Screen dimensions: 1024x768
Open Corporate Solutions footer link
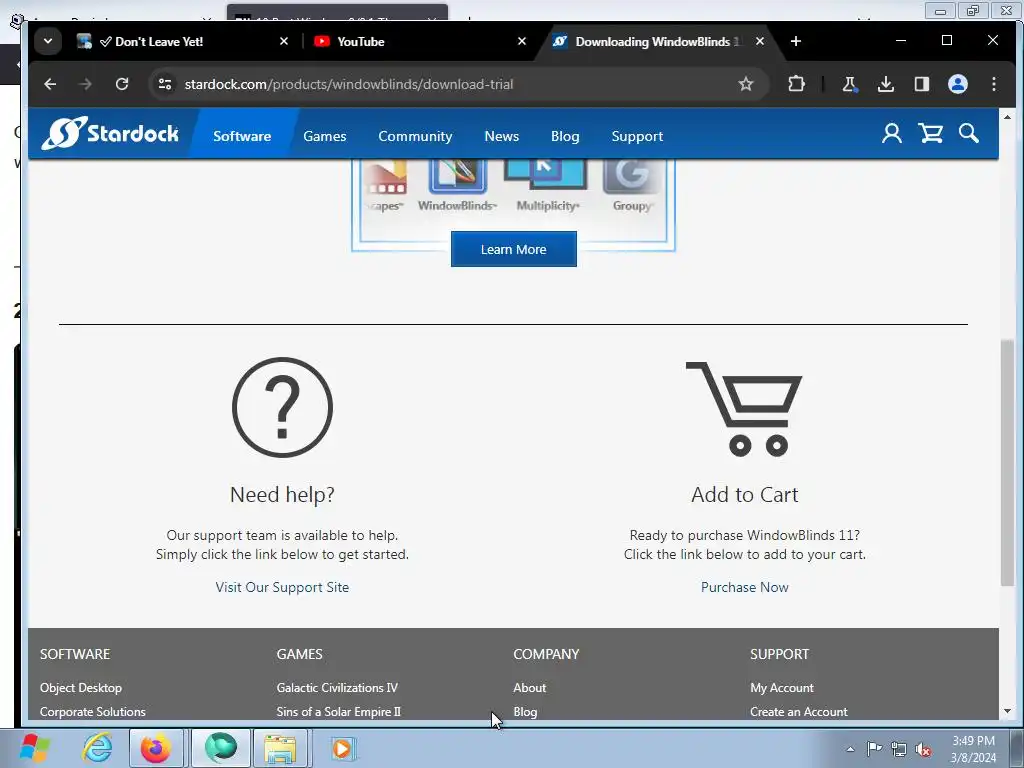93,712
